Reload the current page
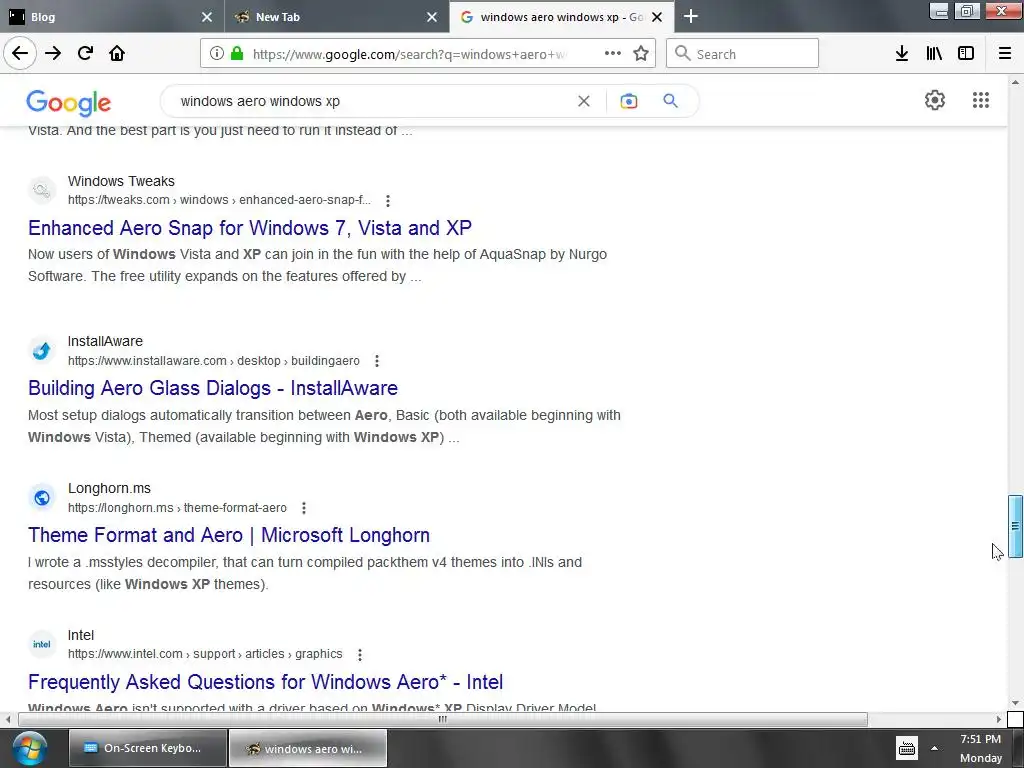The width and height of the screenshot is (1024, 768). [85, 53]
